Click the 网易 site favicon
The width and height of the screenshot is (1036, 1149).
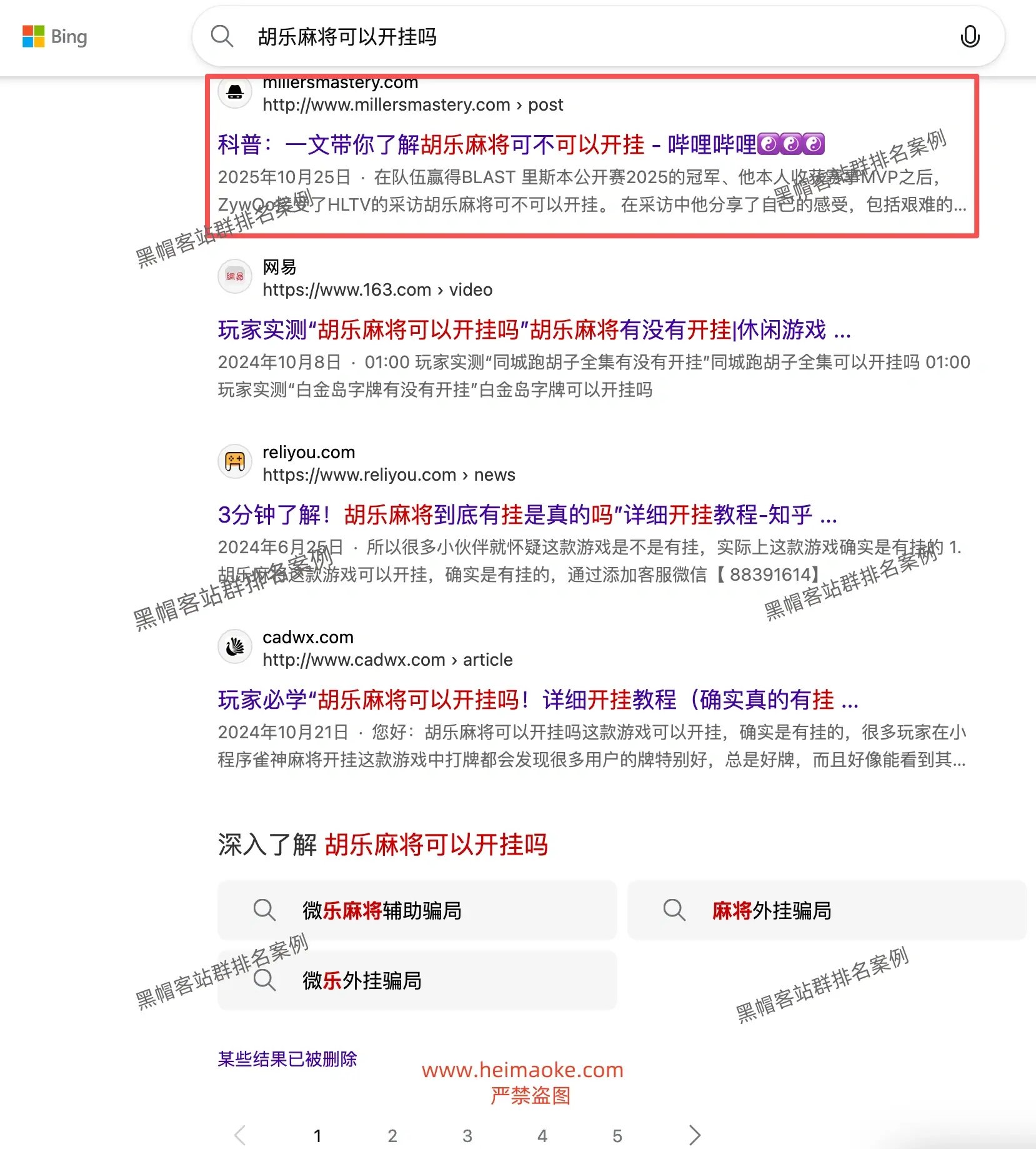tap(235, 276)
